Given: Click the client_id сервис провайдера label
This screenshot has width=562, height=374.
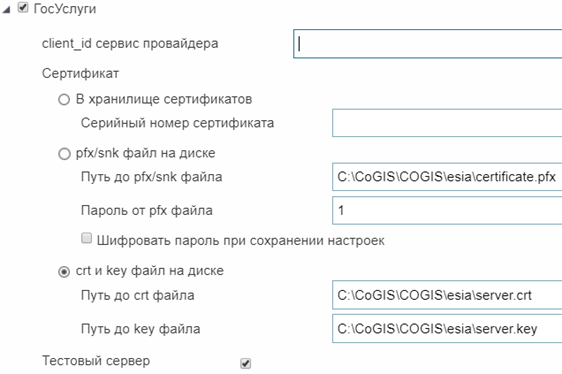Looking at the screenshot, I should point(130,43).
